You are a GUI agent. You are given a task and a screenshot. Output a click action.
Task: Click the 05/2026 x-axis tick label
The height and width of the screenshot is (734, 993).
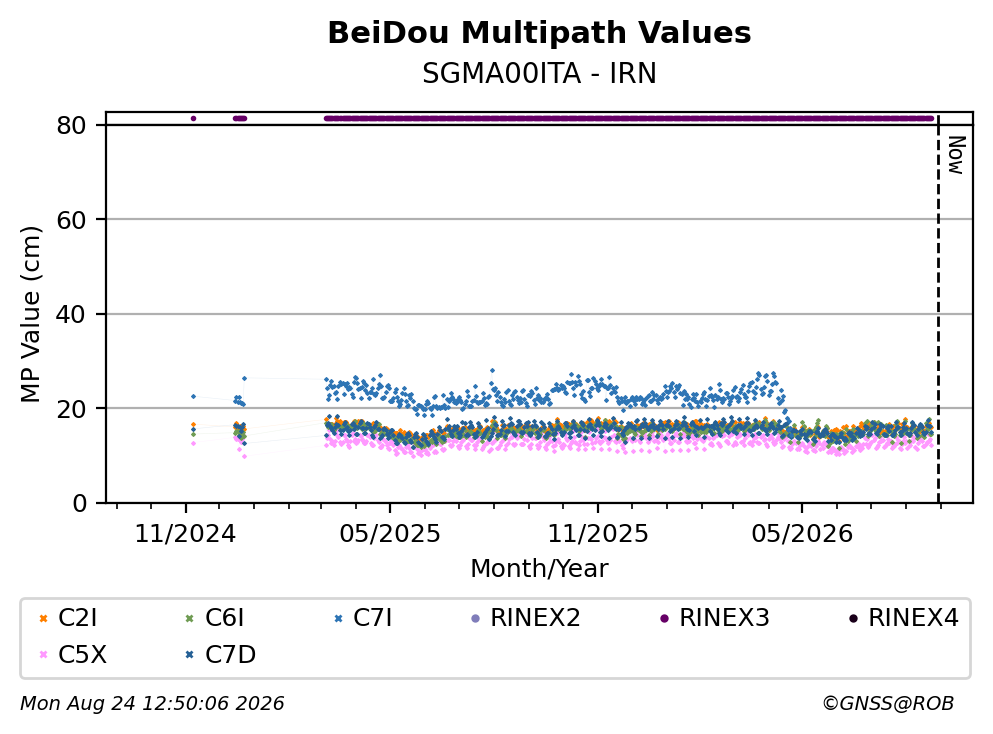point(802,534)
